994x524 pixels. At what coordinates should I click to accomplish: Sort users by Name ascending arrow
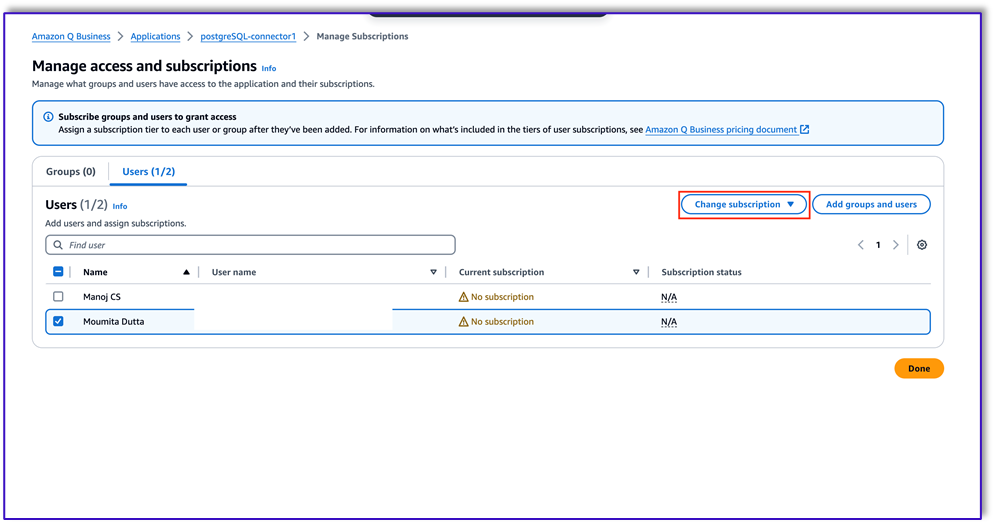pos(186,272)
